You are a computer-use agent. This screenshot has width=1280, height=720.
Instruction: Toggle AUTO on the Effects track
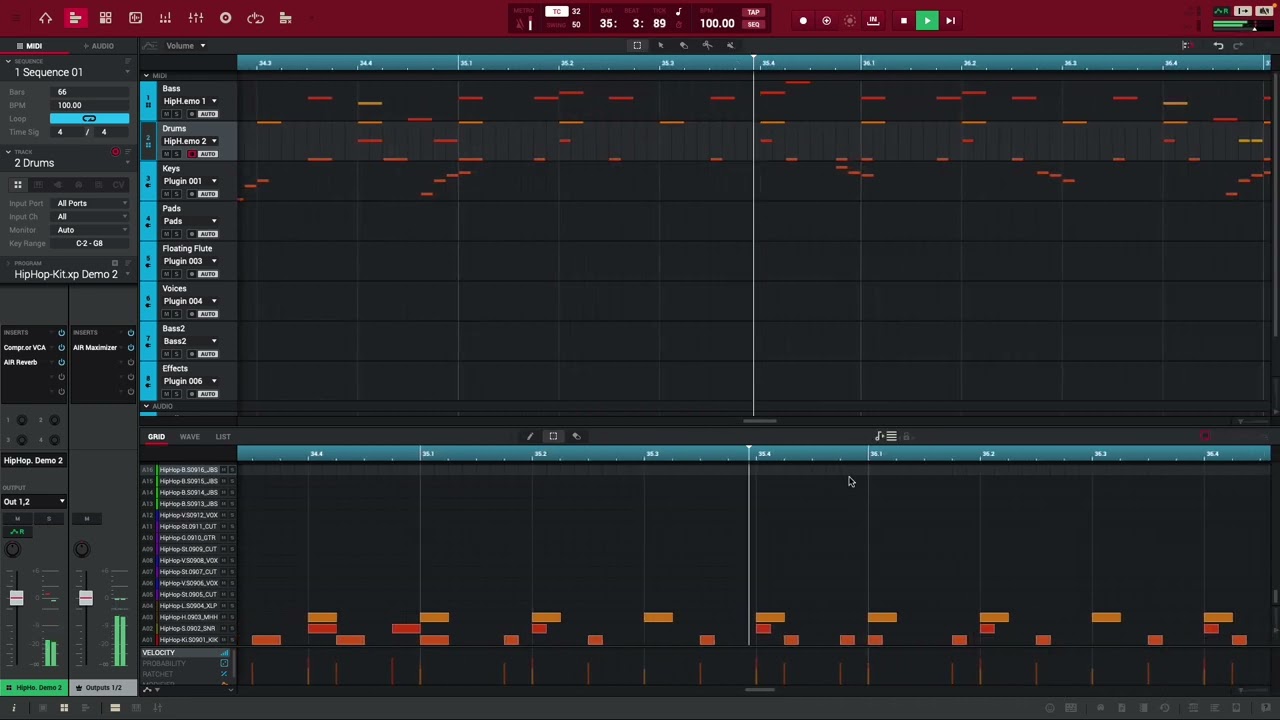pyautogui.click(x=207, y=394)
